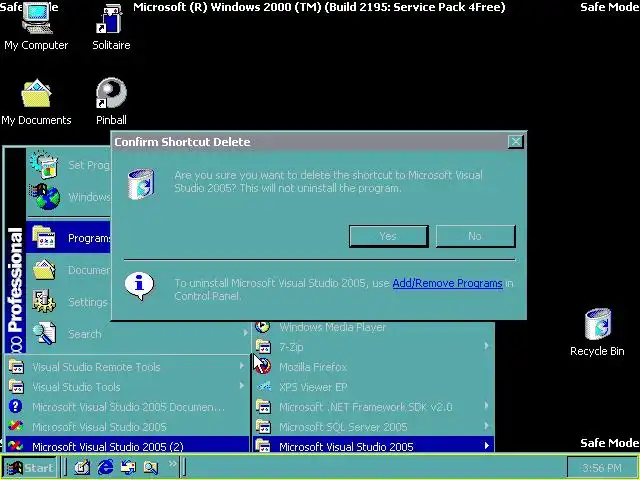Launch Internet Explorer from quick launch
This screenshot has height=480, width=640.
point(105,467)
